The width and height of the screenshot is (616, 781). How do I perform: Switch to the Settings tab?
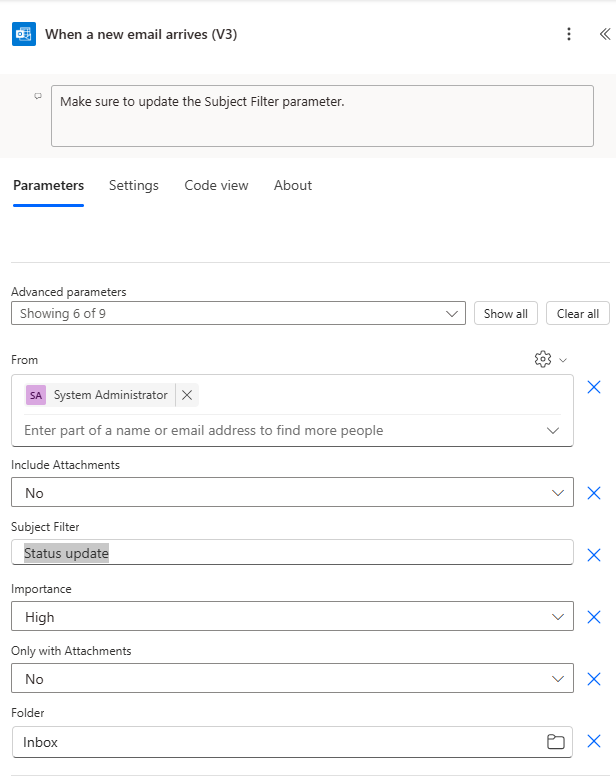pos(133,185)
